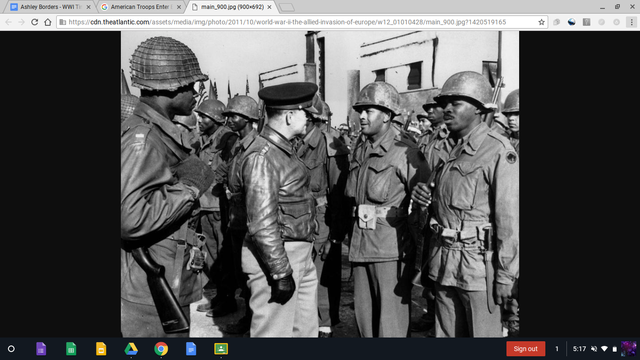Image resolution: width=640 pixels, height=360 pixels.
Task: Check the battery status icon
Action: [x=614, y=349]
